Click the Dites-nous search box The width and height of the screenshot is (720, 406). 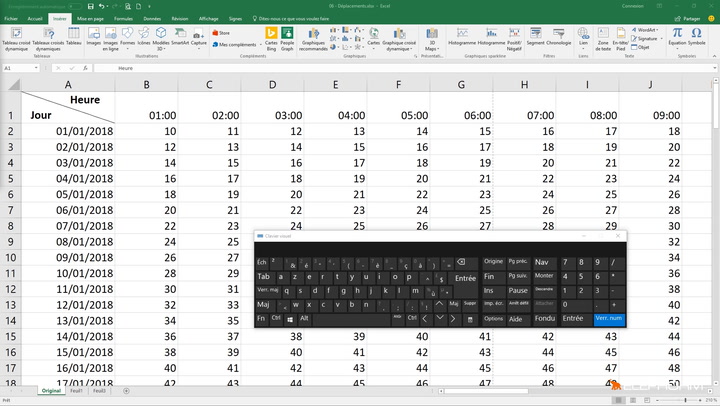tap(291, 19)
